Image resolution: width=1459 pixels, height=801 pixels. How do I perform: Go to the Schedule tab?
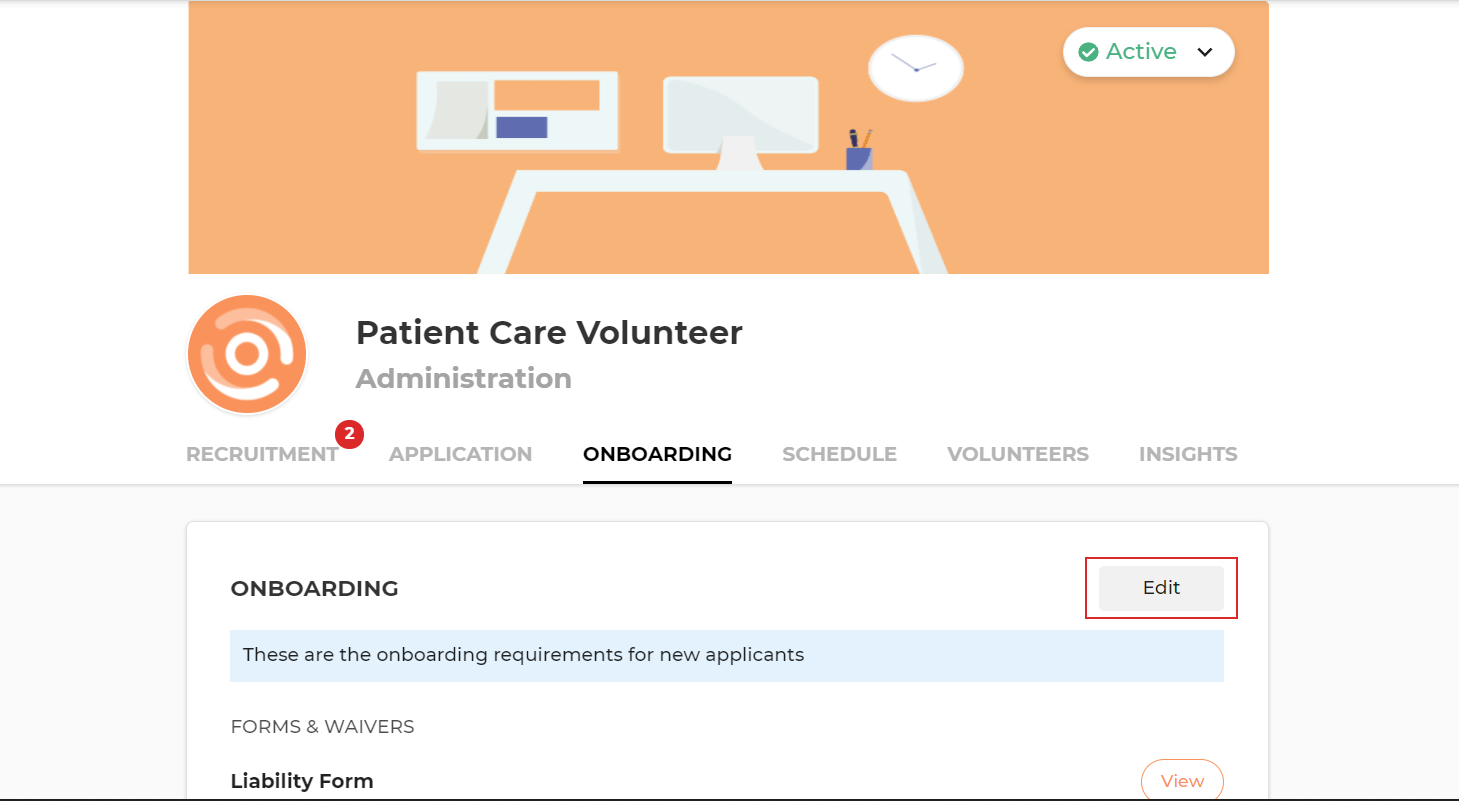[x=839, y=454]
